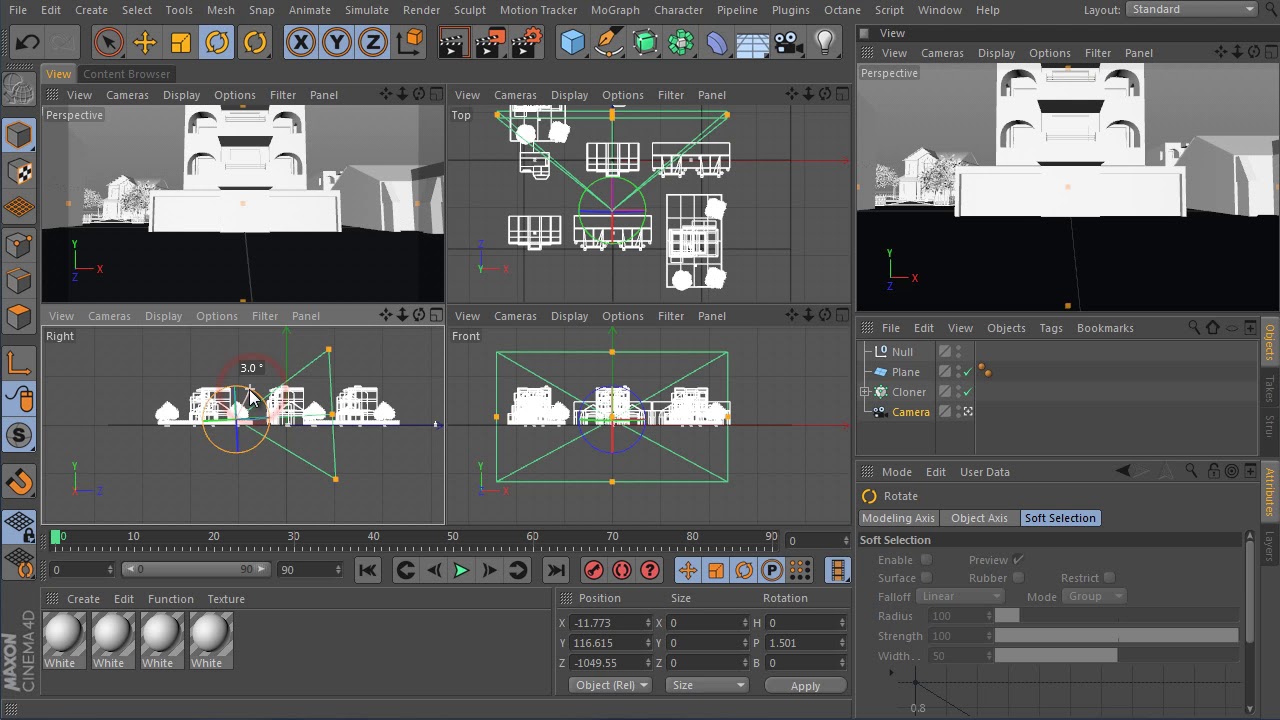
Task: Toggle the Restrict checkbox
Action: [x=1109, y=578]
